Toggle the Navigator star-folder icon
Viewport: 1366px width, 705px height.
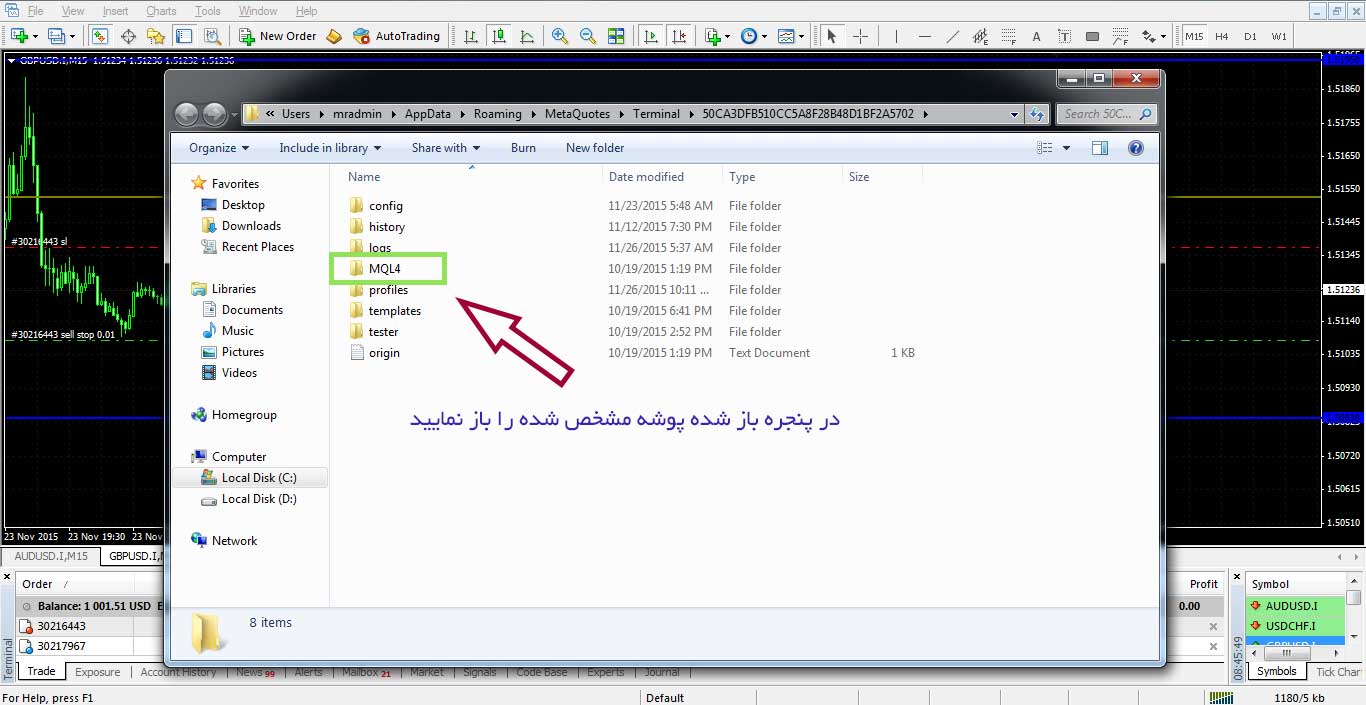pyautogui.click(x=156, y=36)
